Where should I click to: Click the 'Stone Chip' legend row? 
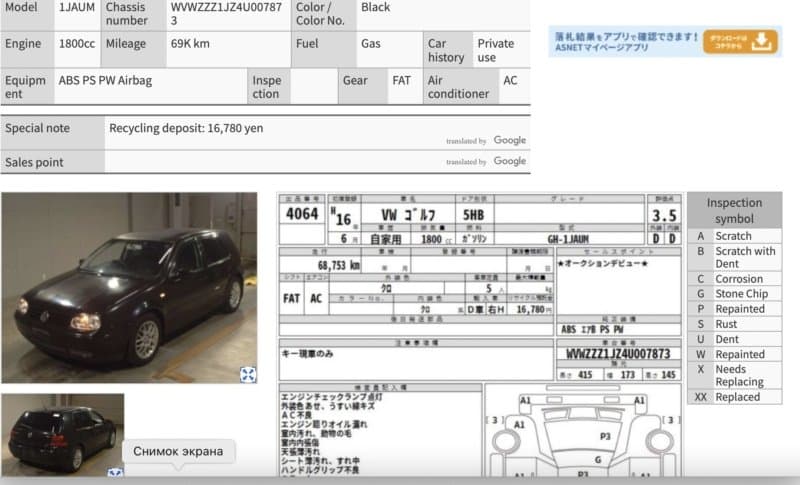pyautogui.click(x=734, y=294)
